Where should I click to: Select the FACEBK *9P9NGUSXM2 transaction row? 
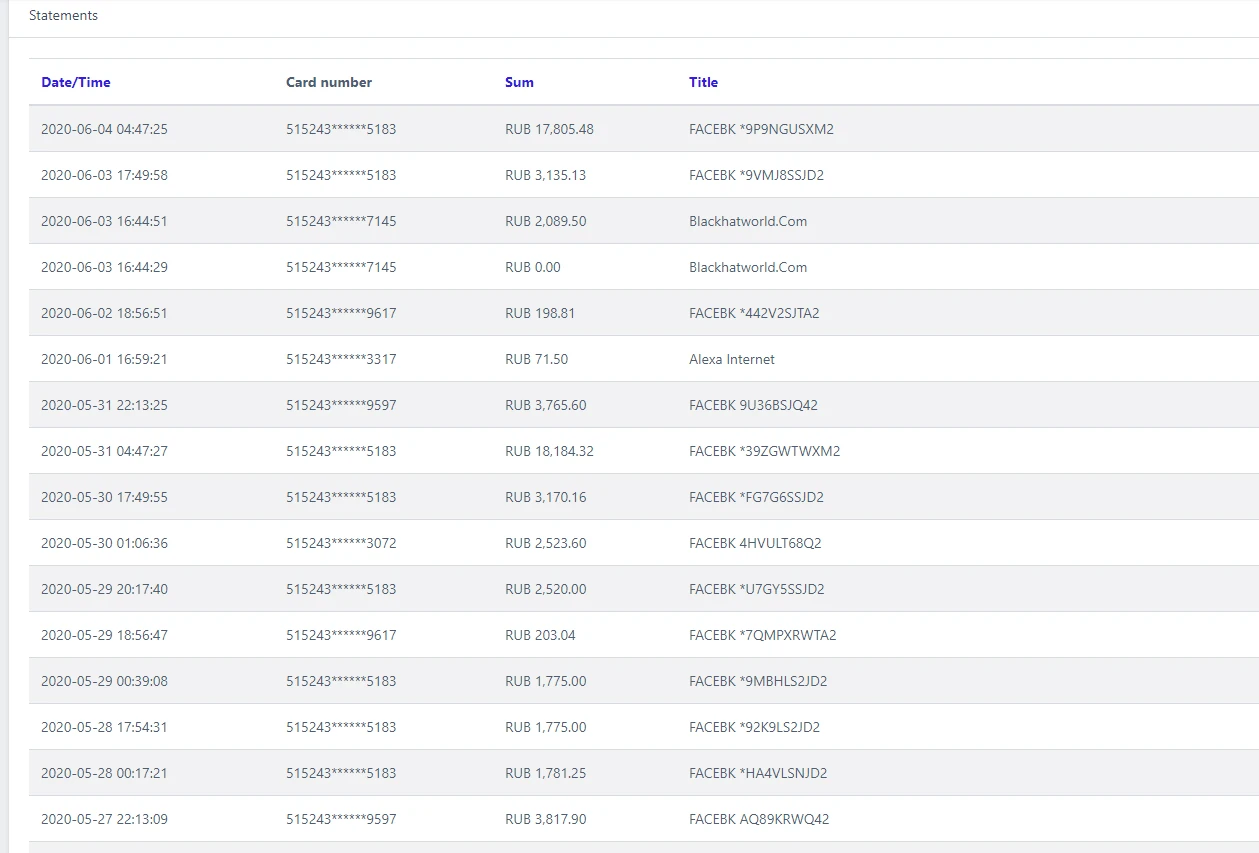(644, 129)
